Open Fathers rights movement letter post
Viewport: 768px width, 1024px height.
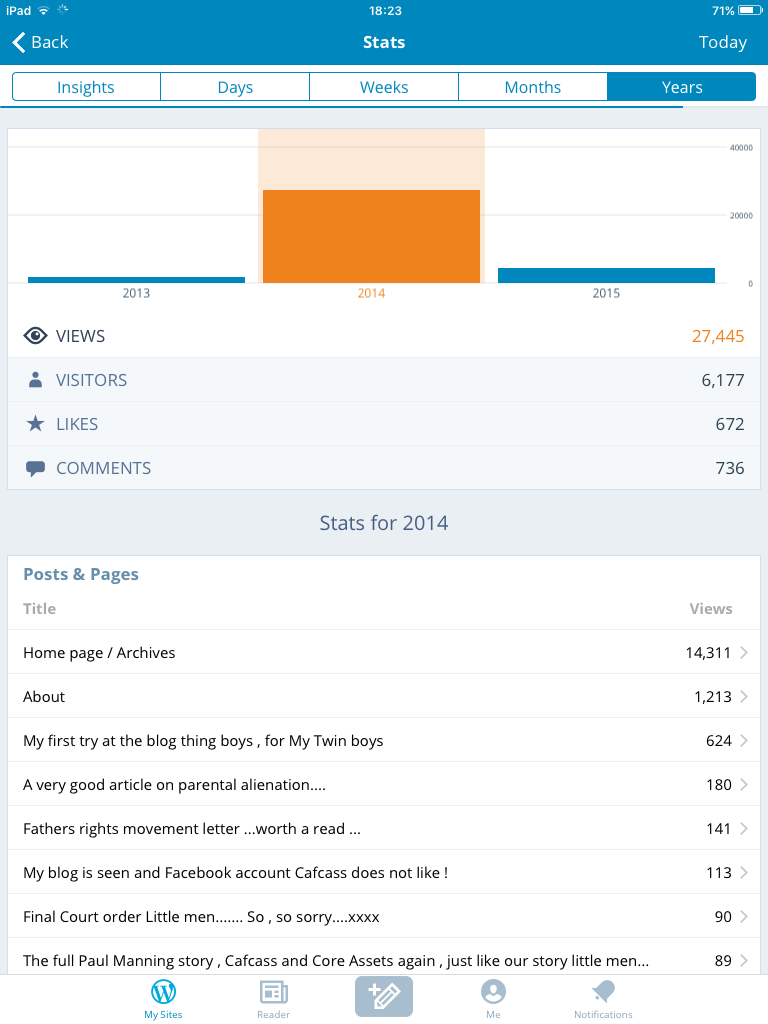coord(192,829)
